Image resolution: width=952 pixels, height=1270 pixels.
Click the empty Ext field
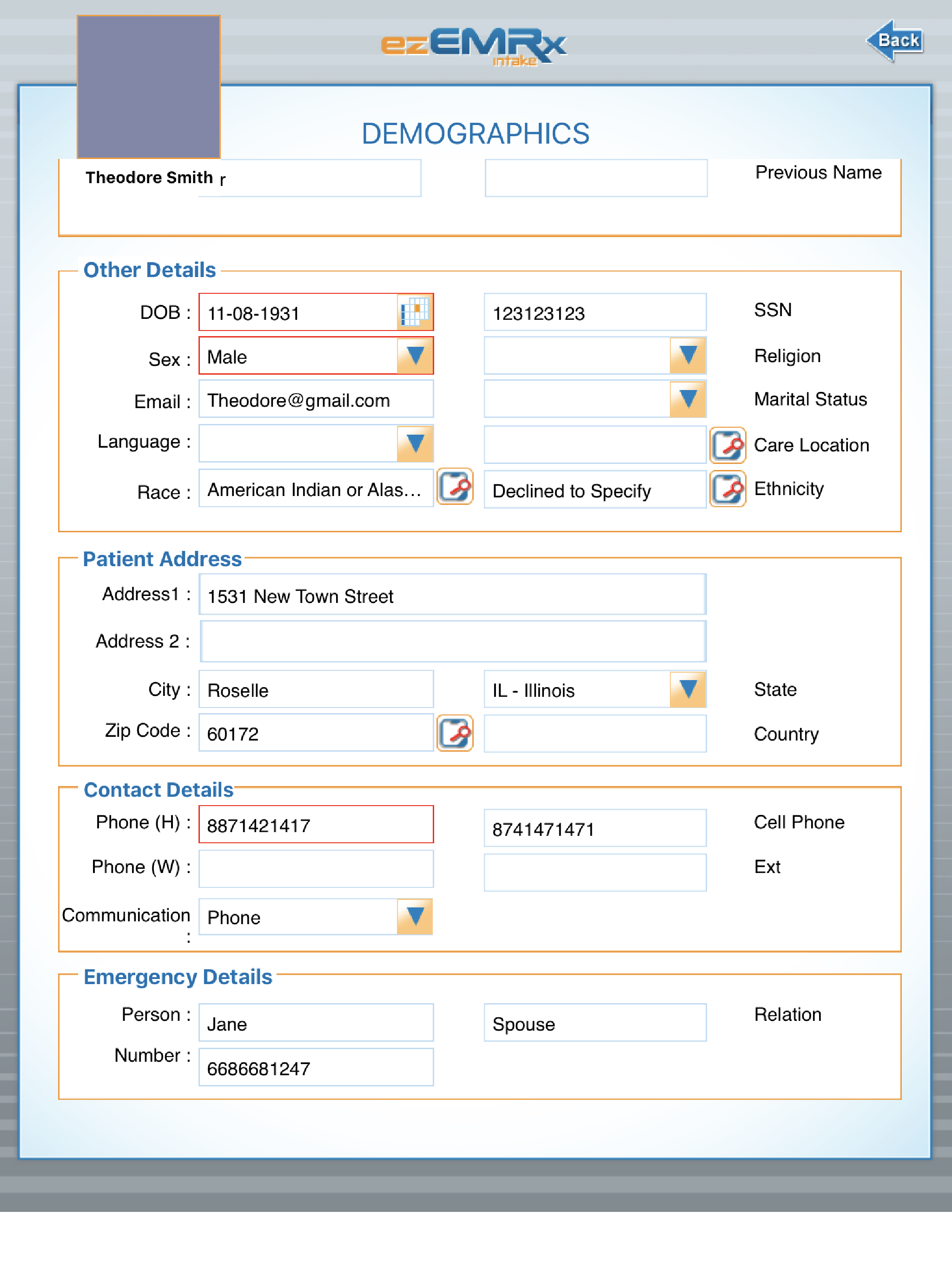coord(595,873)
